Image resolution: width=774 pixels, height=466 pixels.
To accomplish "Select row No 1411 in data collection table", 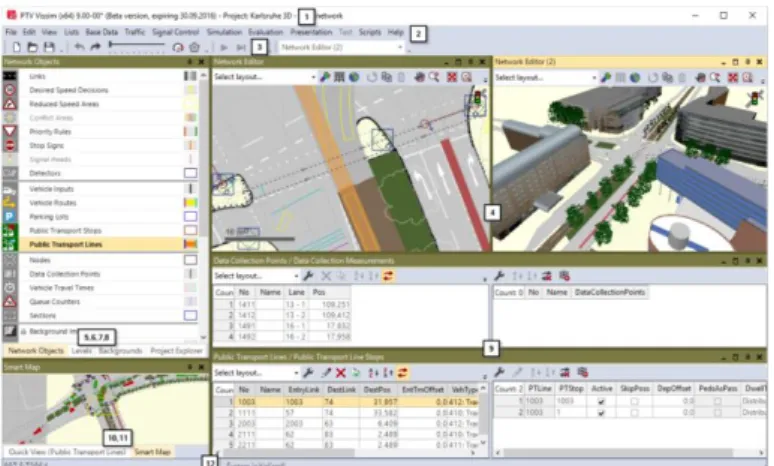I will [x=283, y=305].
